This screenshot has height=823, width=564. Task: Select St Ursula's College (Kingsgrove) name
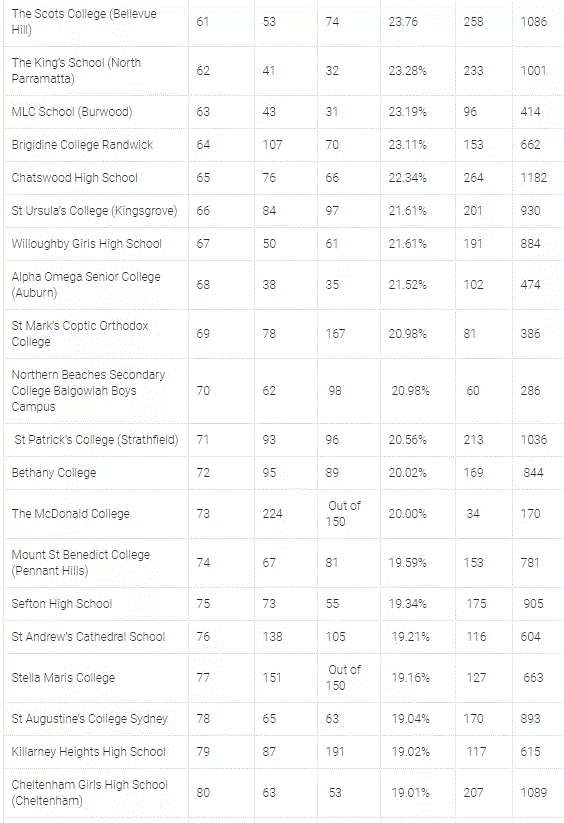point(94,211)
